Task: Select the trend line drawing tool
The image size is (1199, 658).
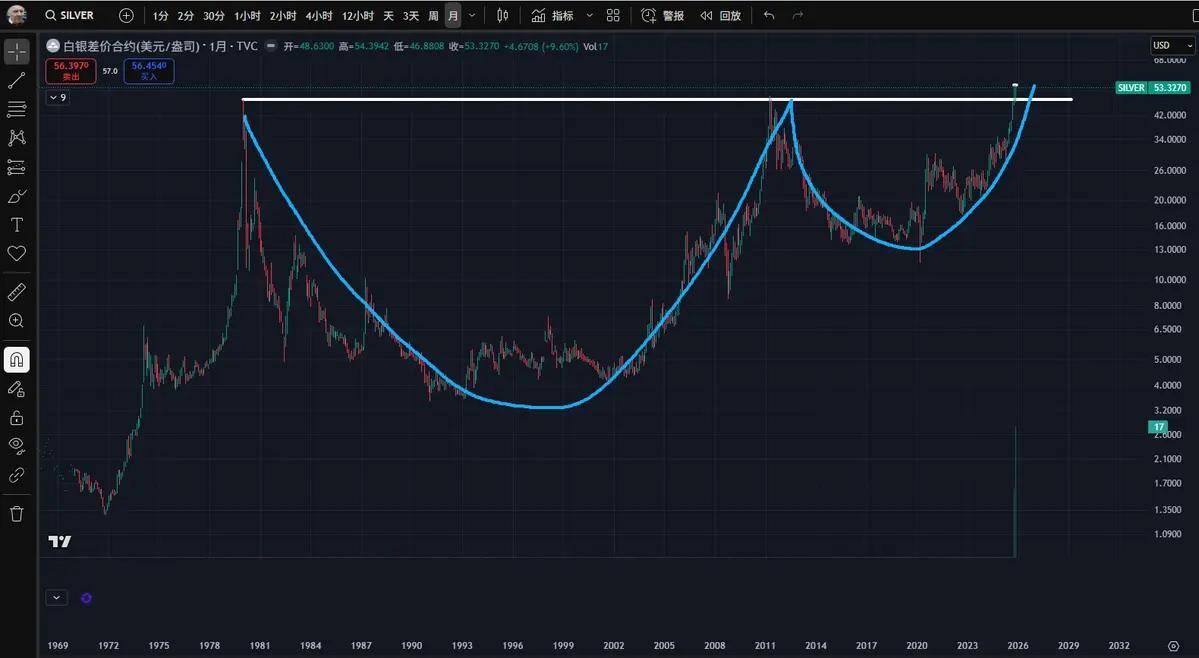Action: (x=17, y=80)
